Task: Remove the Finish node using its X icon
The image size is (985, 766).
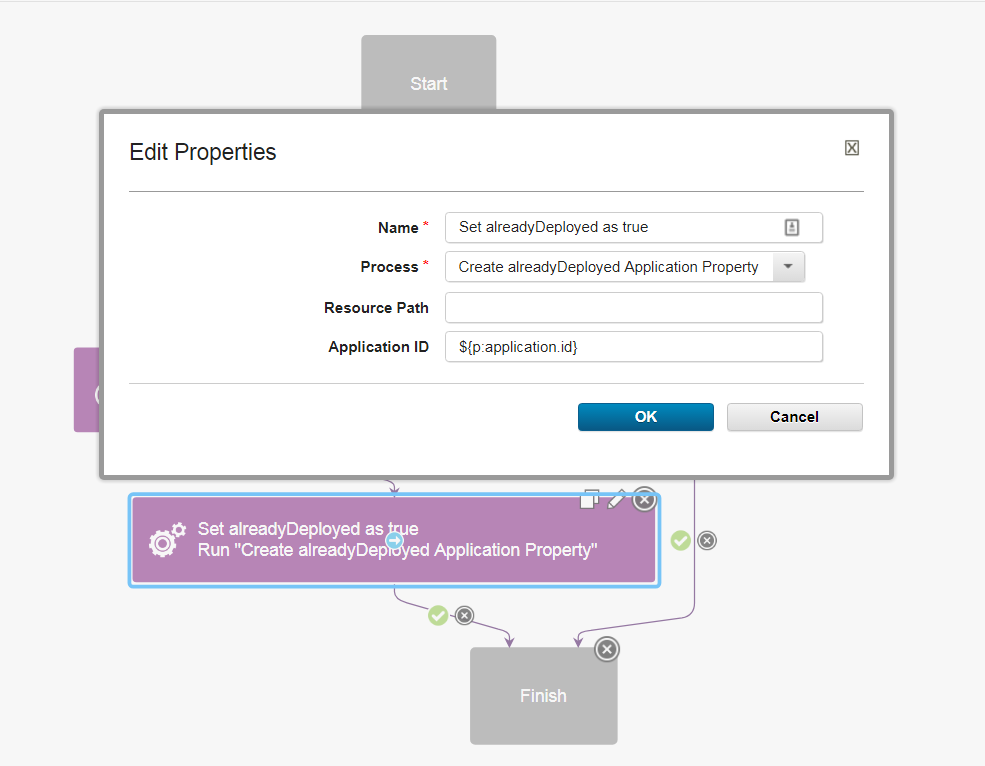Action: [606, 650]
